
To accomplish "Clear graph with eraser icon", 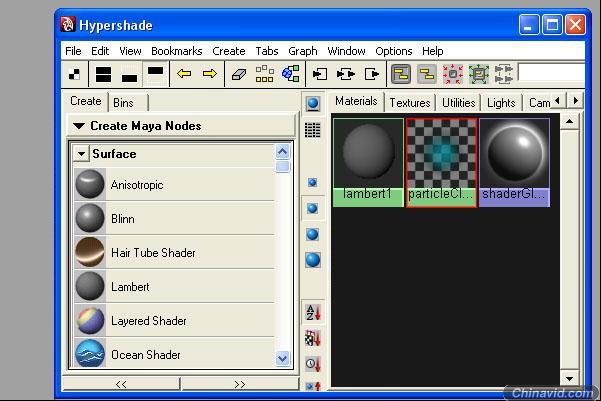I will coord(238,74).
